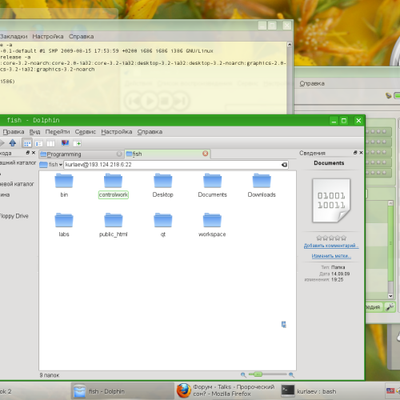Viewport: 400px width, 400px height.
Task: Open the Downloads folder
Action: pos(262,186)
